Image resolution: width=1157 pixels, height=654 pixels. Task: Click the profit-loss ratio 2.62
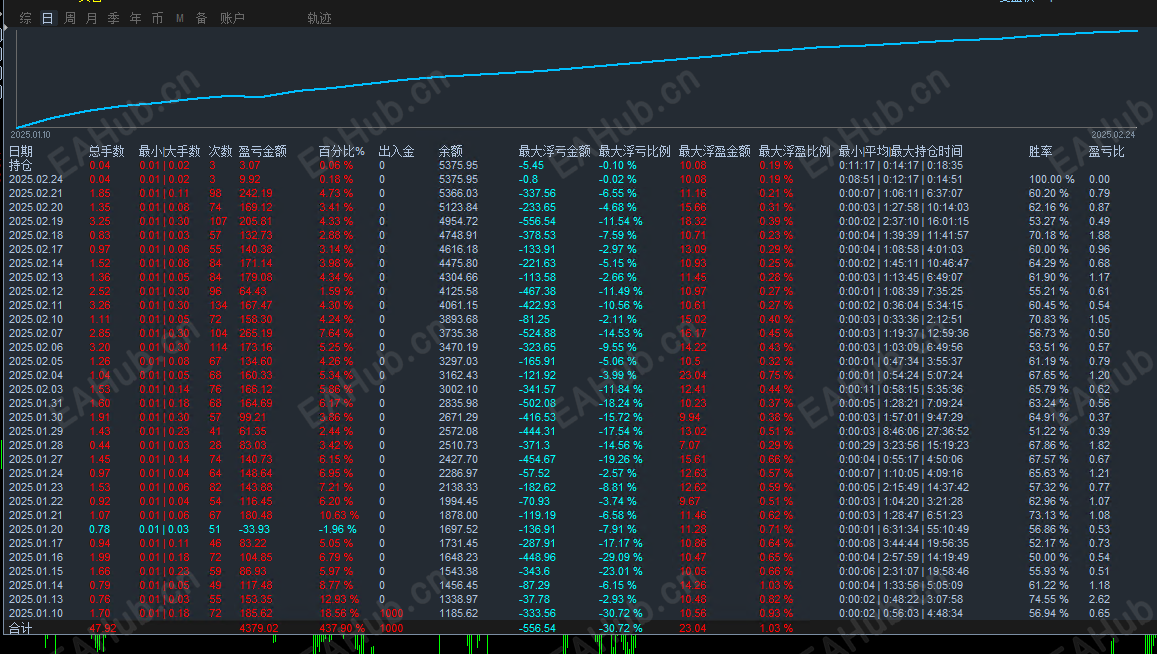(x=1099, y=599)
